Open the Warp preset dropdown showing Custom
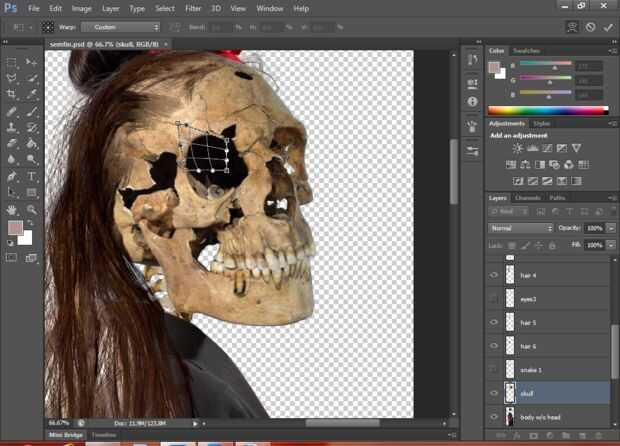 120,27
